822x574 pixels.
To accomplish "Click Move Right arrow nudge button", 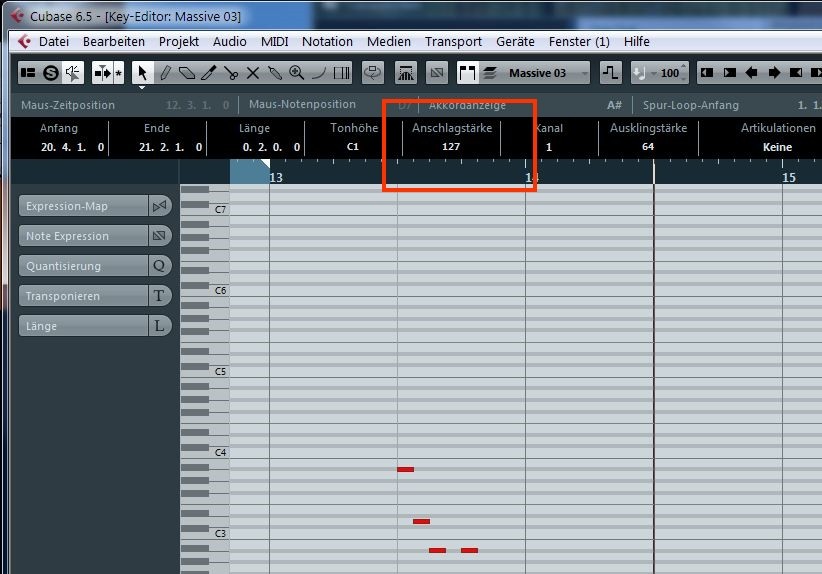I will (774, 73).
